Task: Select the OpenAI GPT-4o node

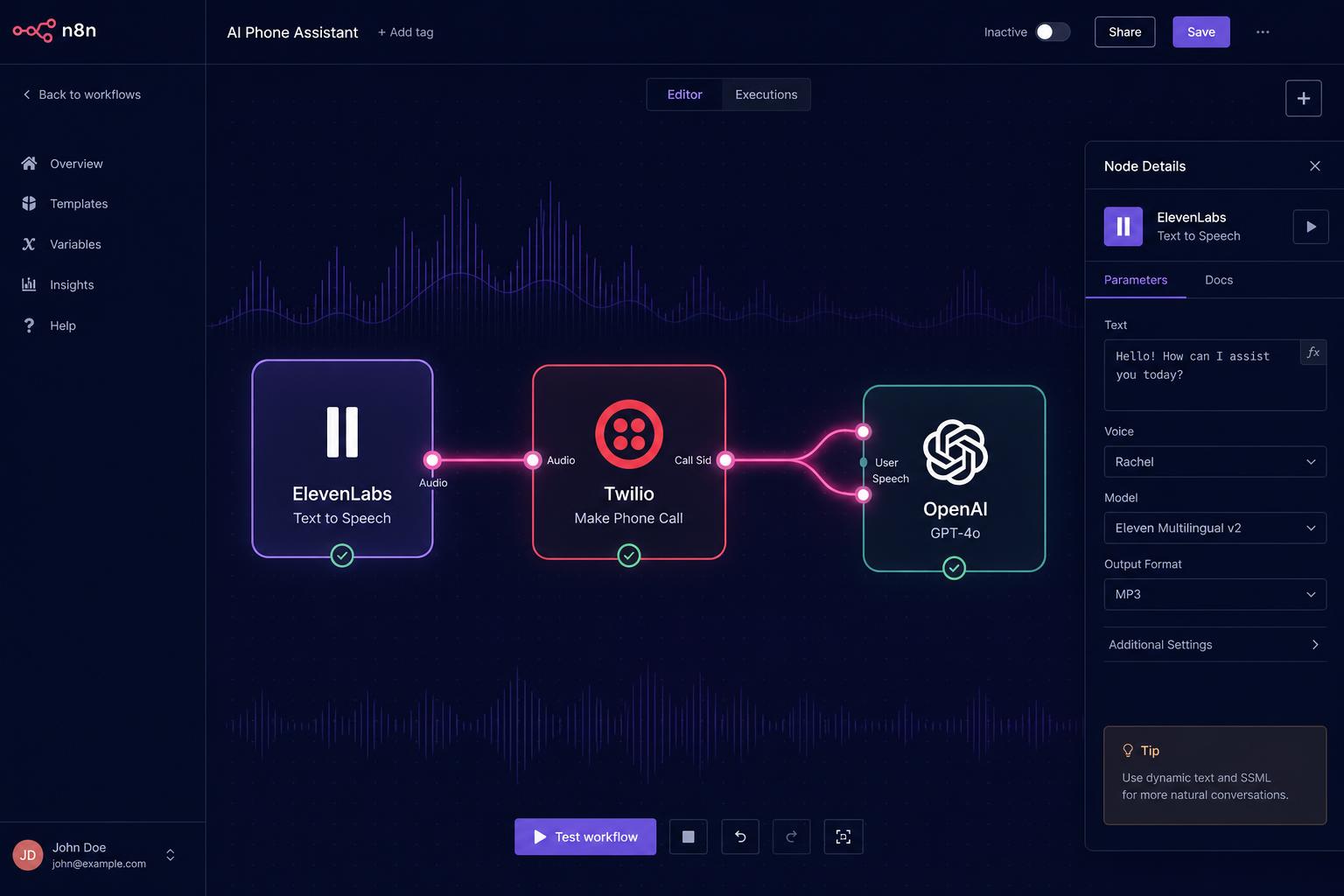Action: [955, 479]
